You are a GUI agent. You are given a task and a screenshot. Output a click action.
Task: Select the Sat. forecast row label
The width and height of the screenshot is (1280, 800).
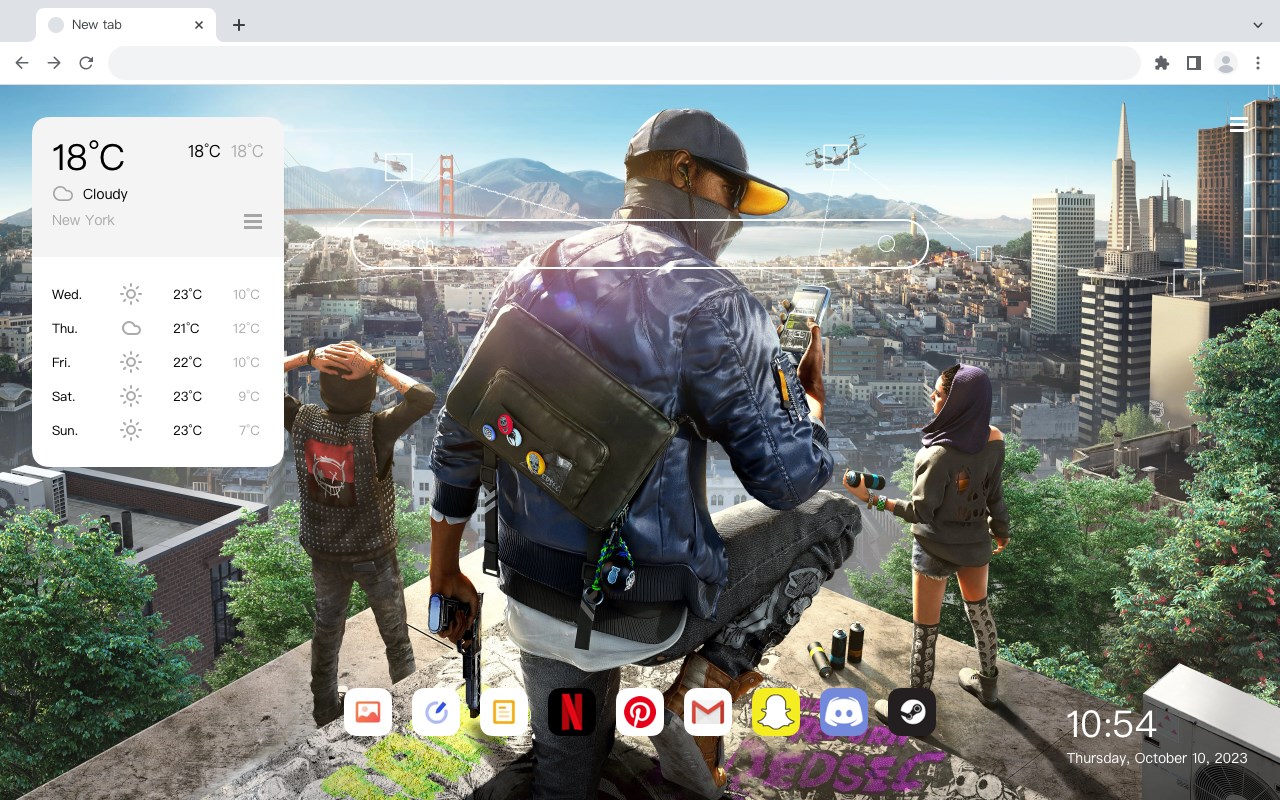click(x=64, y=397)
